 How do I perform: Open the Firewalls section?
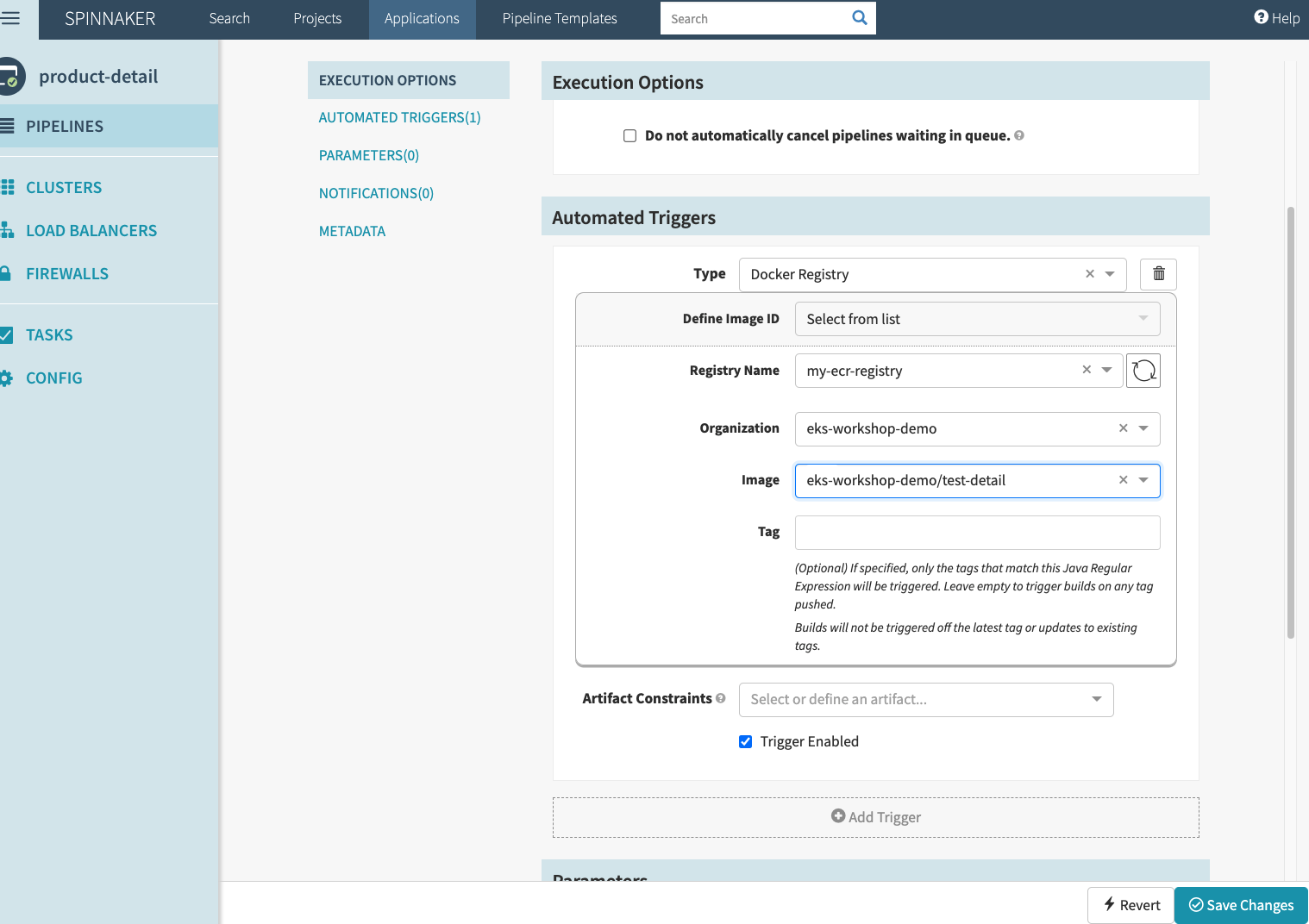click(x=67, y=273)
